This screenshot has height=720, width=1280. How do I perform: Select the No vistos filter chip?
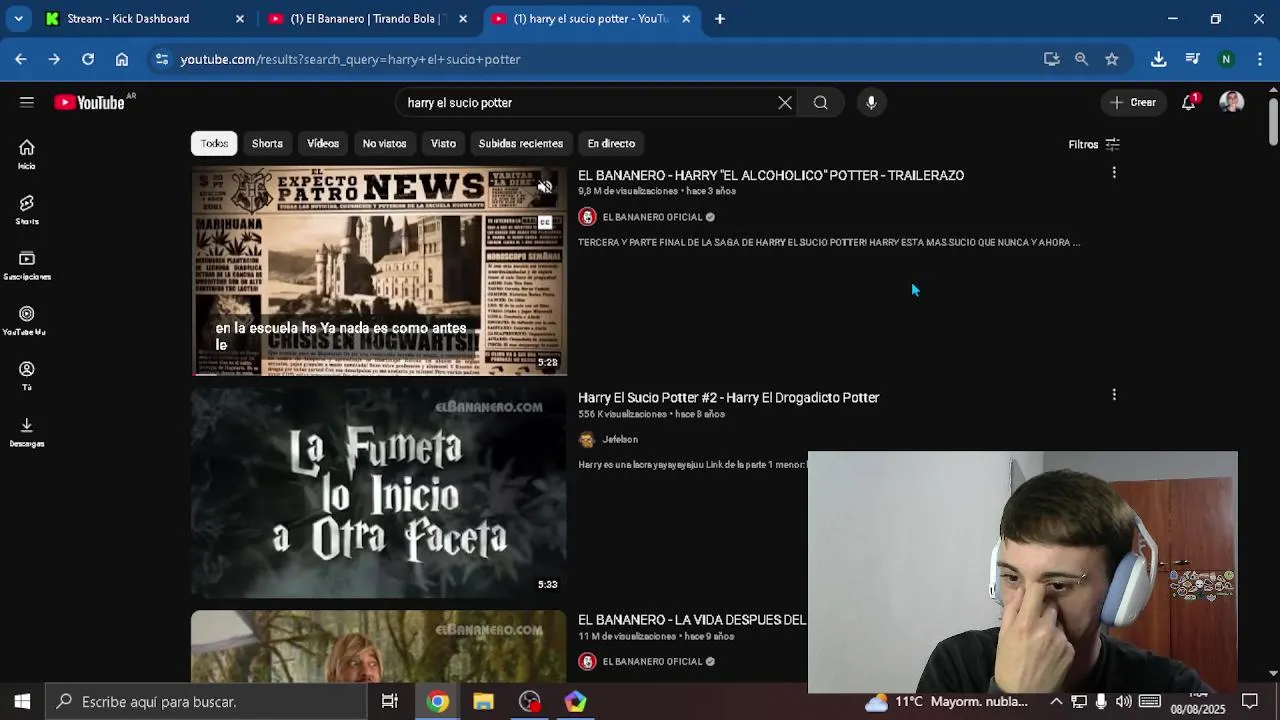(x=384, y=143)
